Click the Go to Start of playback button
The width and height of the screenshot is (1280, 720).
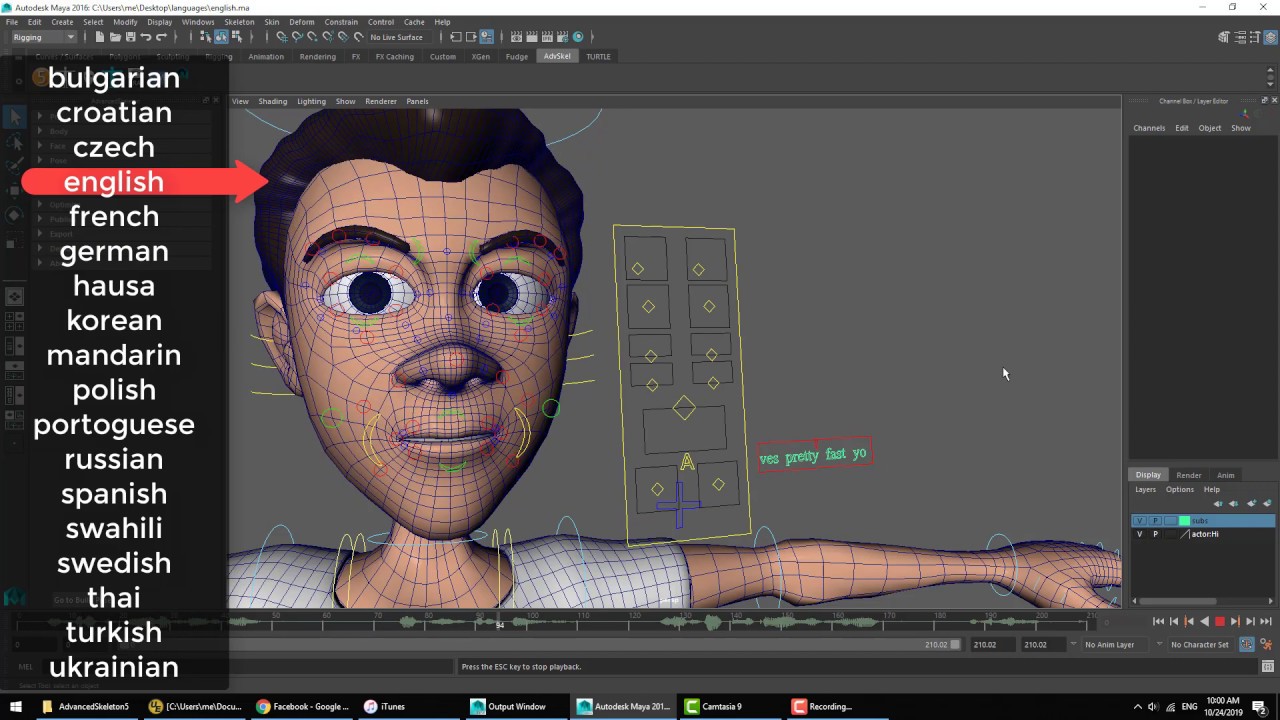(1158, 622)
